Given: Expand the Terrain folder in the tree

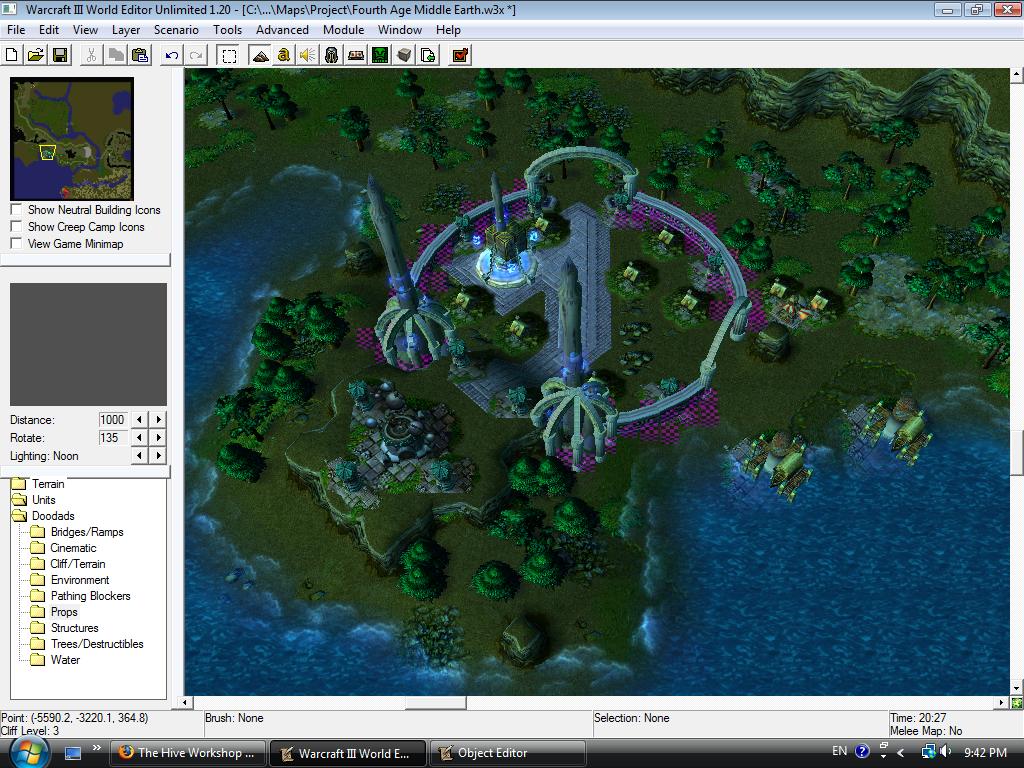Looking at the screenshot, I should [19, 484].
